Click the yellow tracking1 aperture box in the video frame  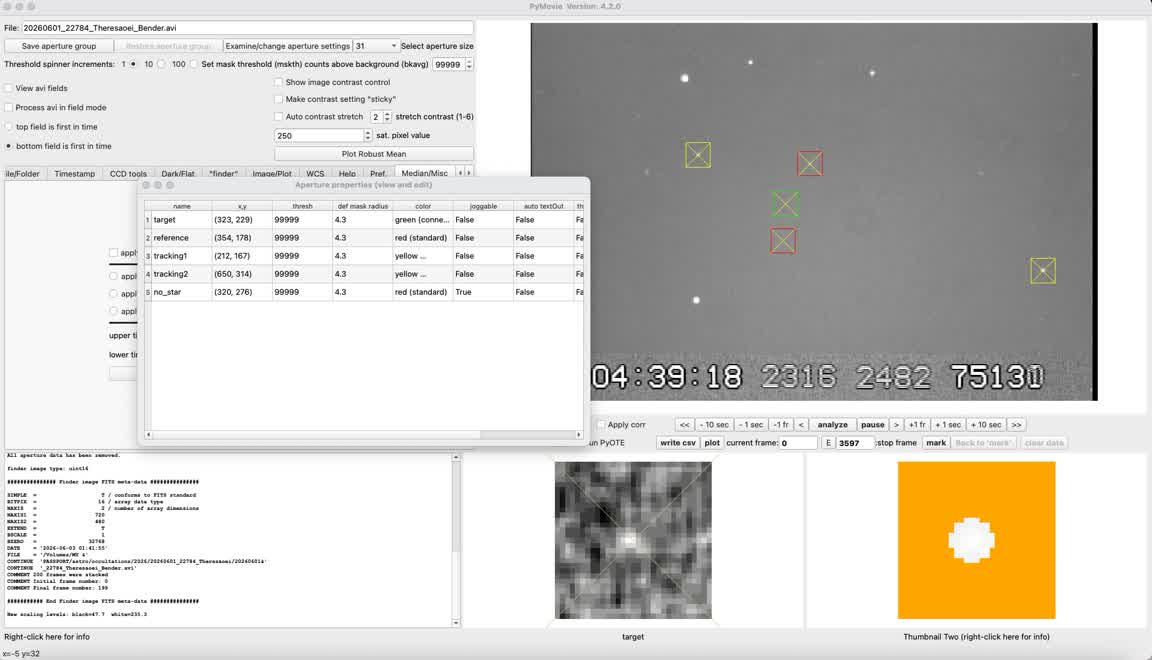click(x=698, y=155)
